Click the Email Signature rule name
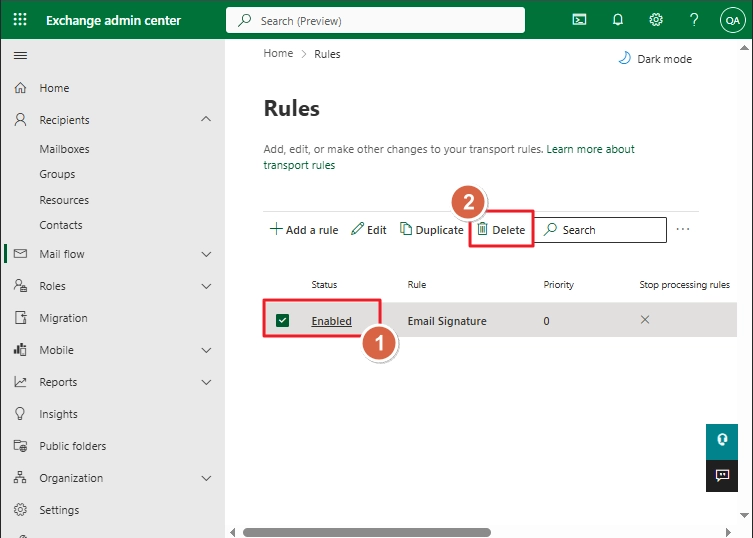Viewport: 753px width, 538px height. [447, 321]
